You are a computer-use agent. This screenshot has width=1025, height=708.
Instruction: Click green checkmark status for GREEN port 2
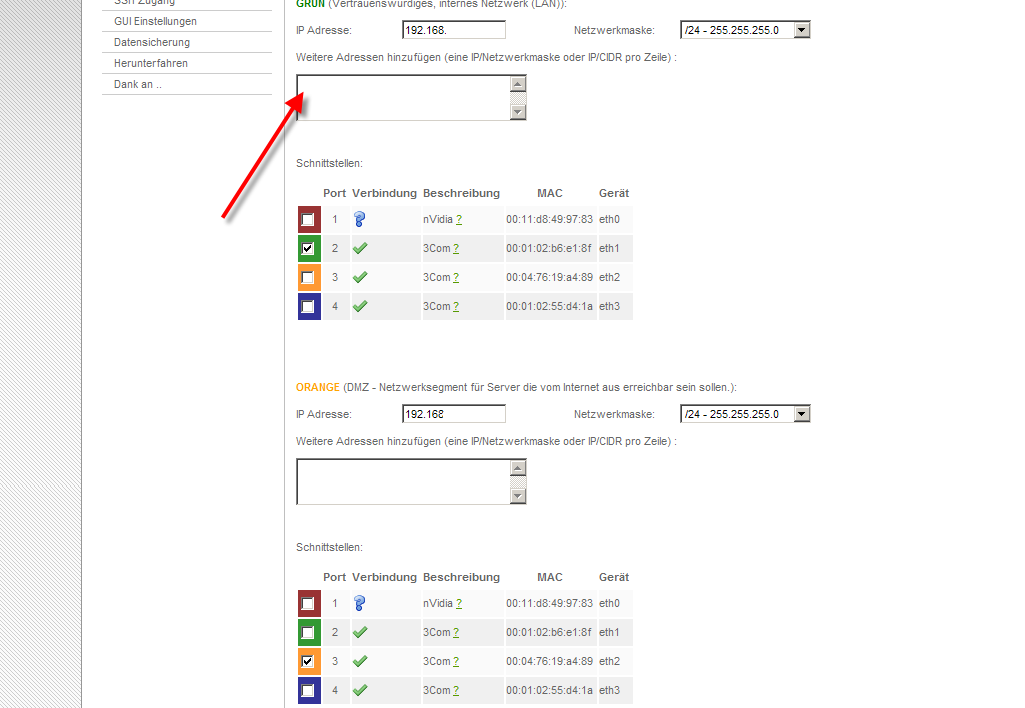[x=360, y=248]
